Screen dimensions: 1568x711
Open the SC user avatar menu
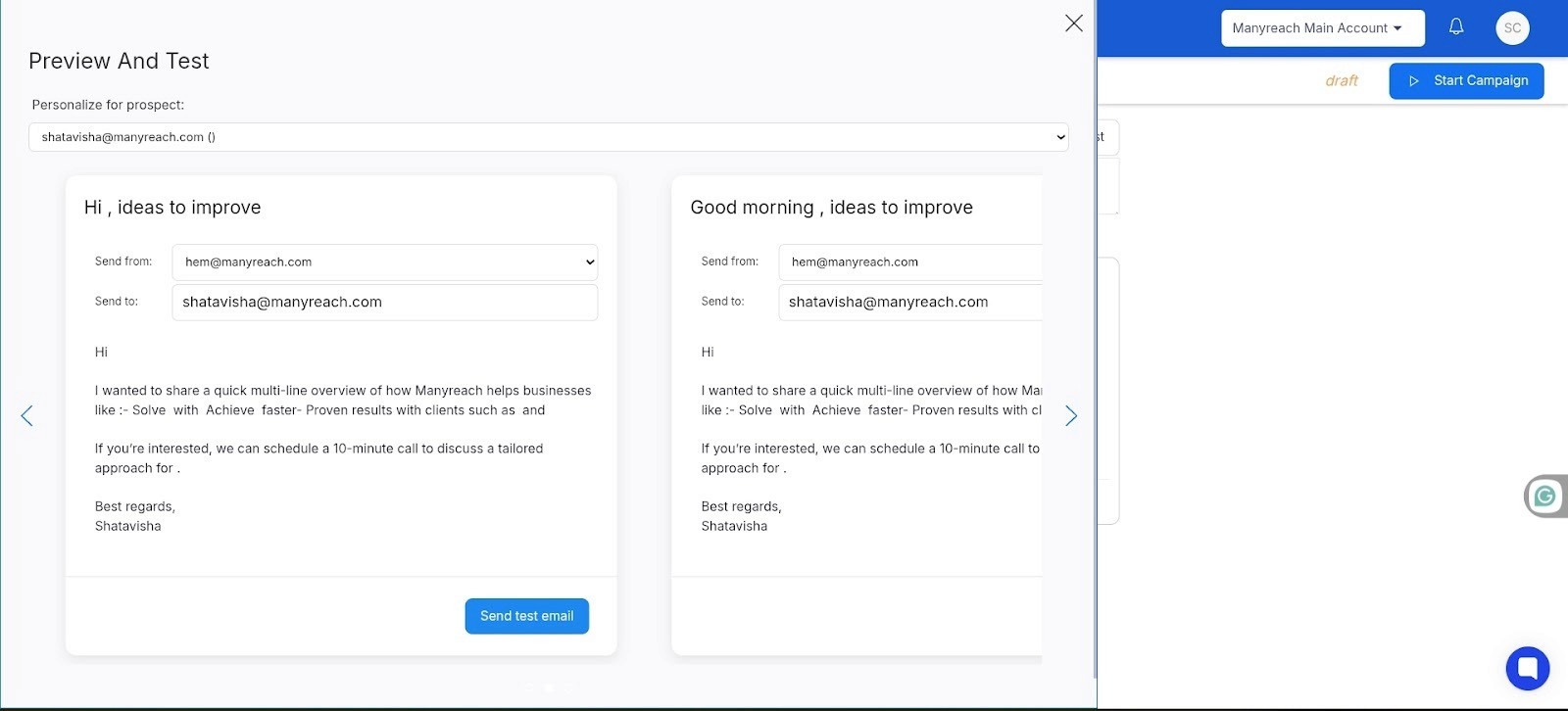[x=1512, y=27]
